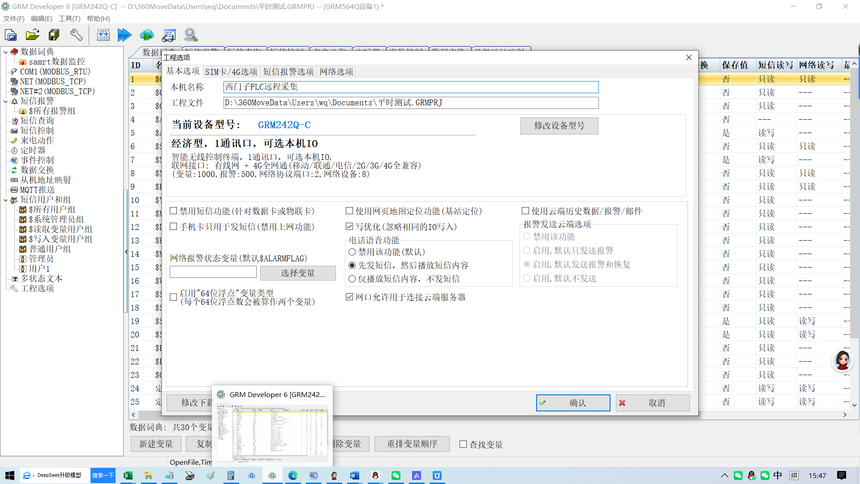Screen dimensions: 860x484
Task: Select $系统管理员组 tree item
Action: [x=56, y=220]
